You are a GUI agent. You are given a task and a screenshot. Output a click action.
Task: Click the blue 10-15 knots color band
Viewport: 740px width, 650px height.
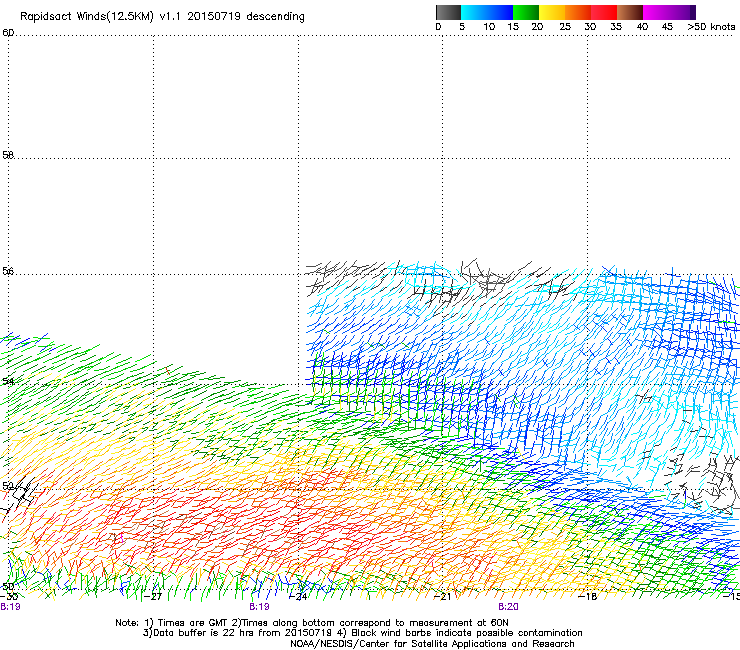(500, 12)
